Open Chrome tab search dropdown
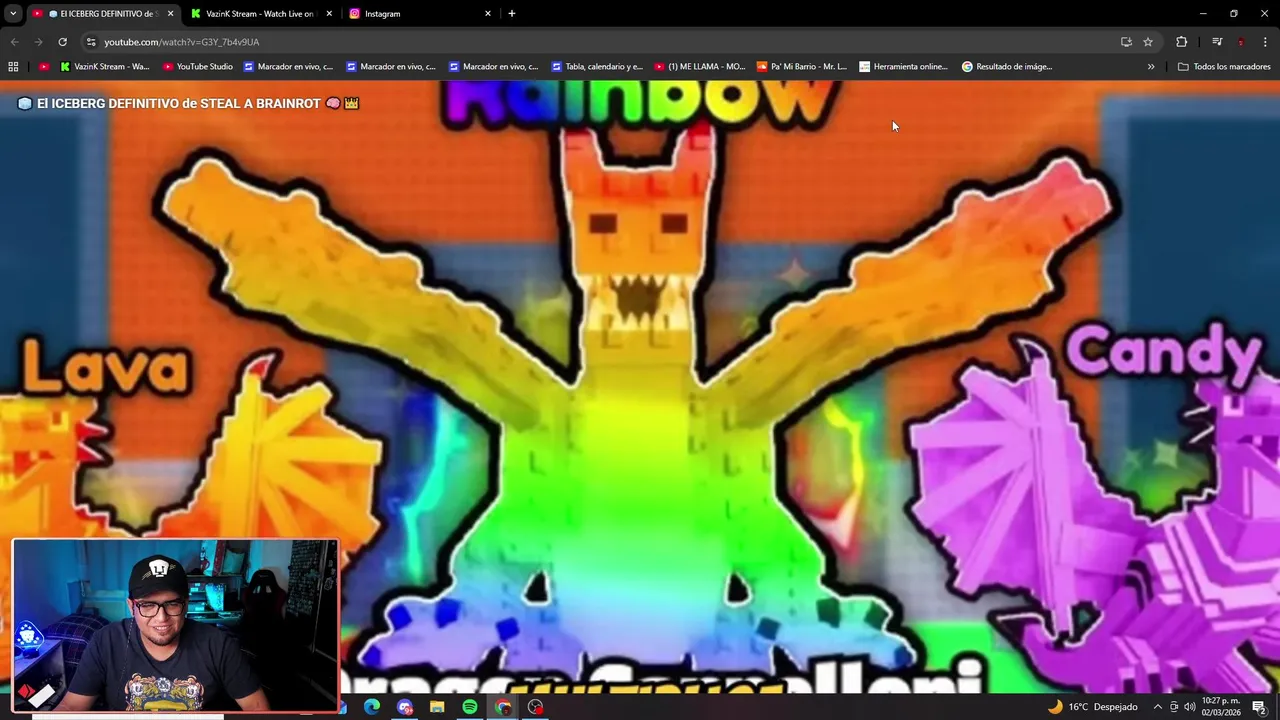 pyautogui.click(x=13, y=14)
